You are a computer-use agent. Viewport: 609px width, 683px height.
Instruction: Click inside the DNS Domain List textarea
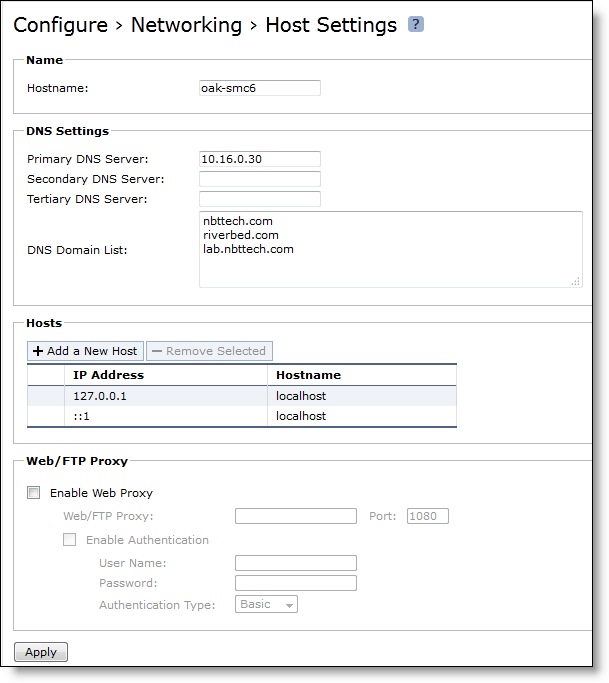point(391,250)
